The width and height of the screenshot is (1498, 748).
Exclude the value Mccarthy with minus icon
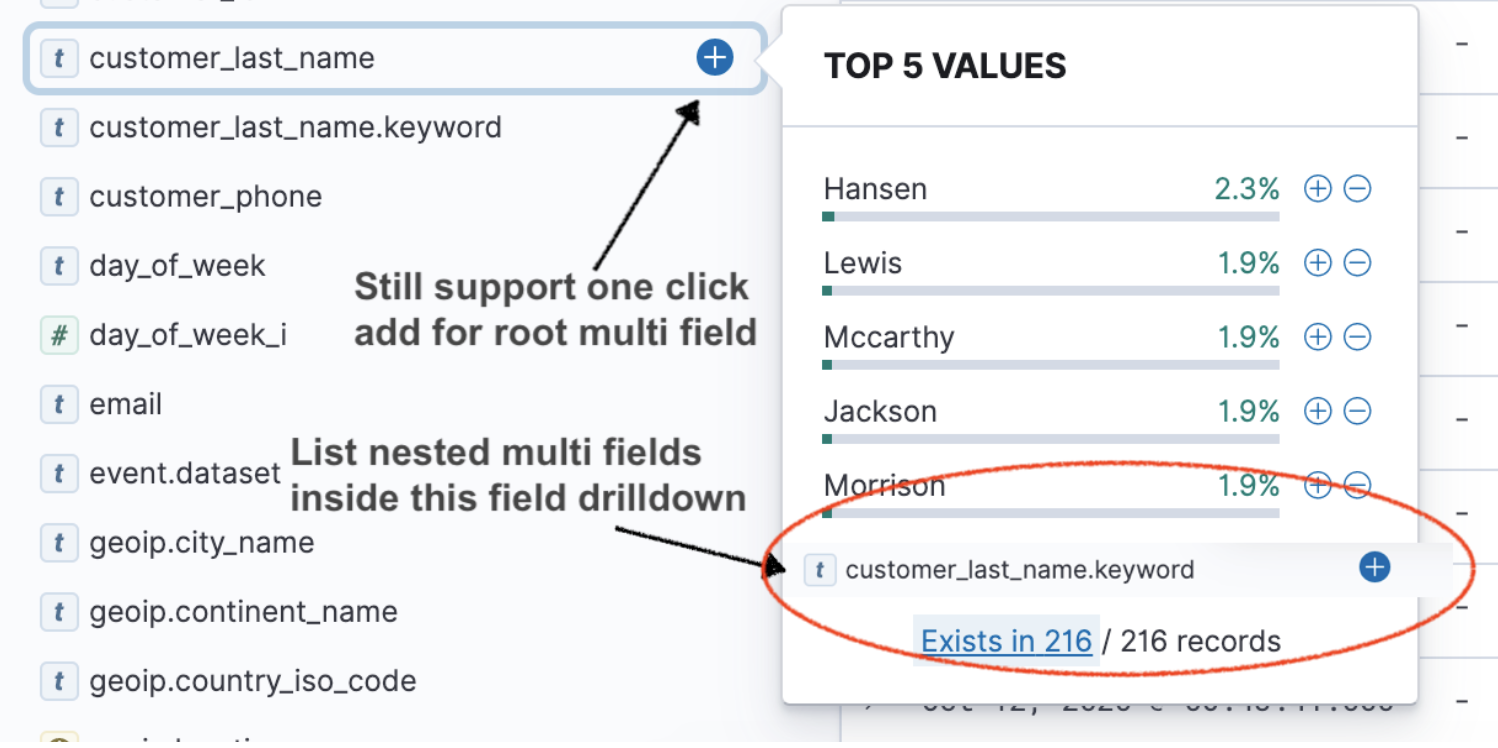pos(1357,337)
